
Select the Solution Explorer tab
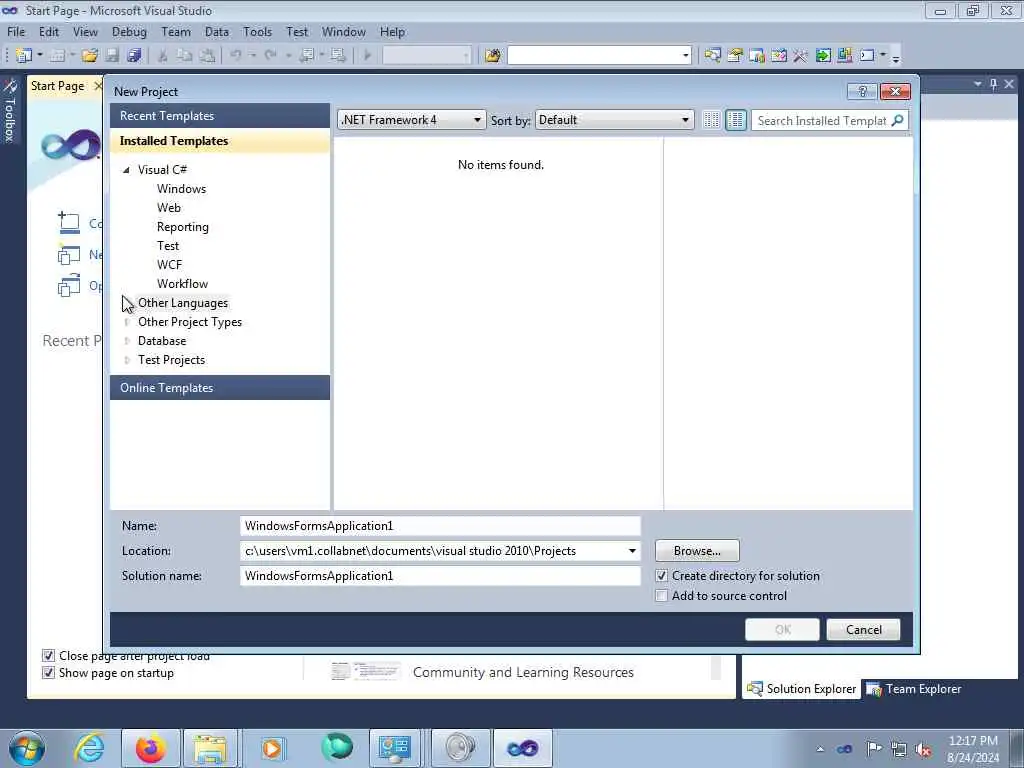(x=801, y=689)
